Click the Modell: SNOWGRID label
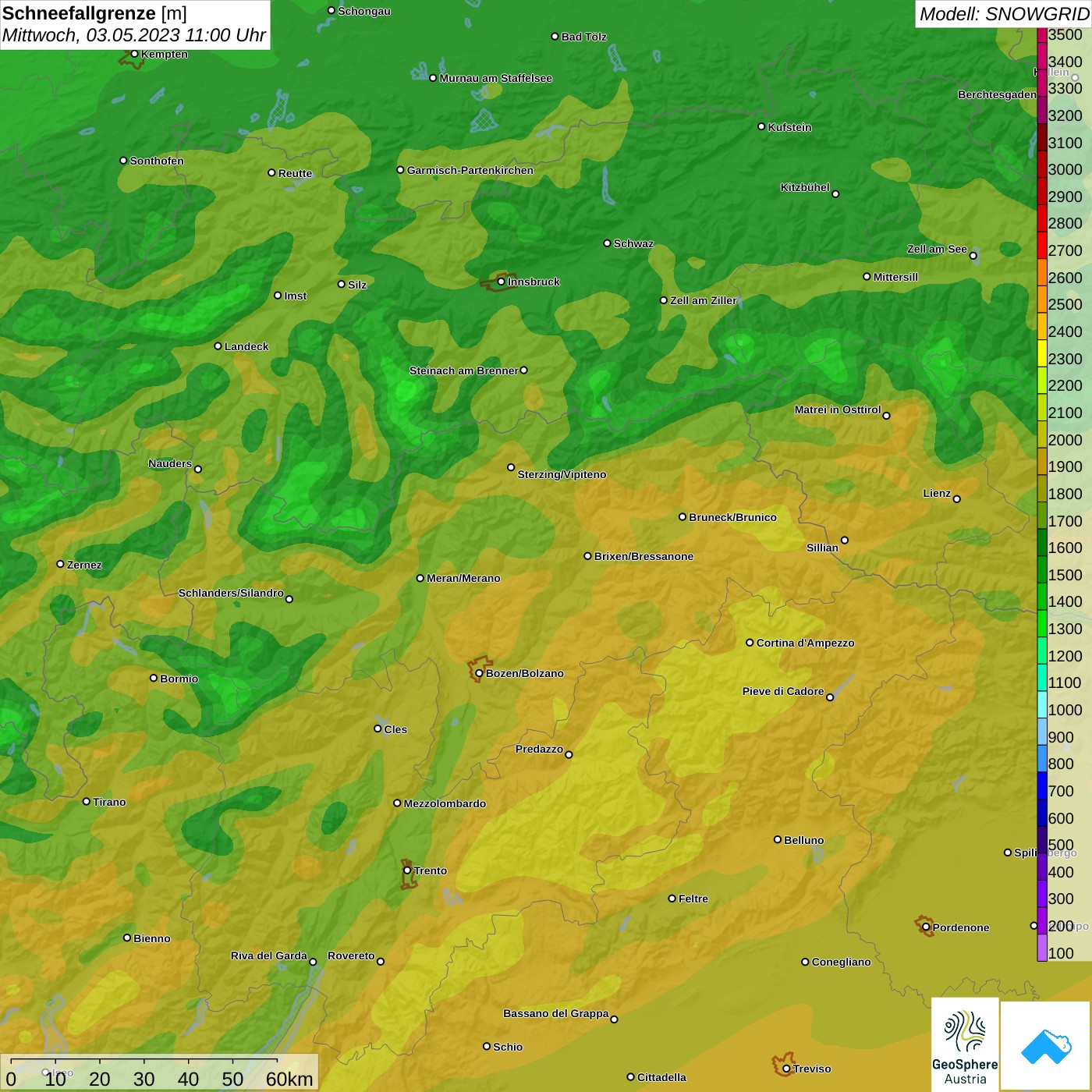This screenshot has width=1092, height=1092. pyautogui.click(x=1003, y=14)
